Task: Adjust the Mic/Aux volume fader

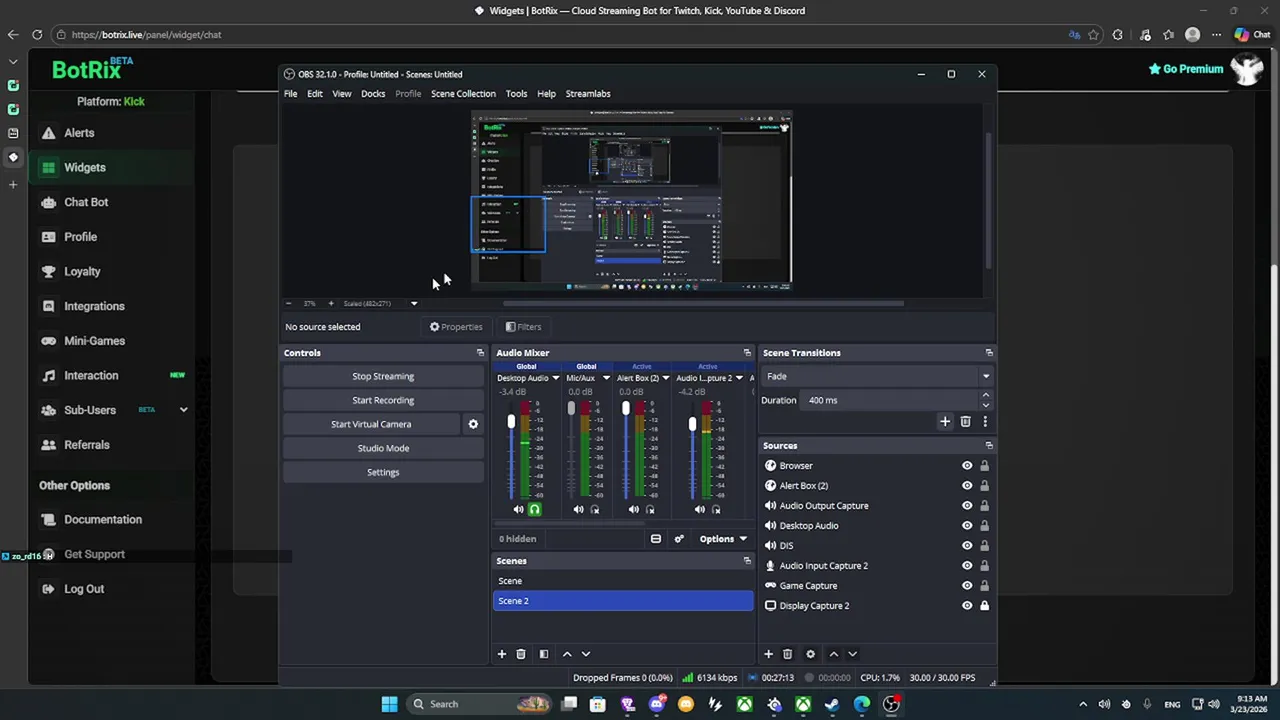Action: 571,408
